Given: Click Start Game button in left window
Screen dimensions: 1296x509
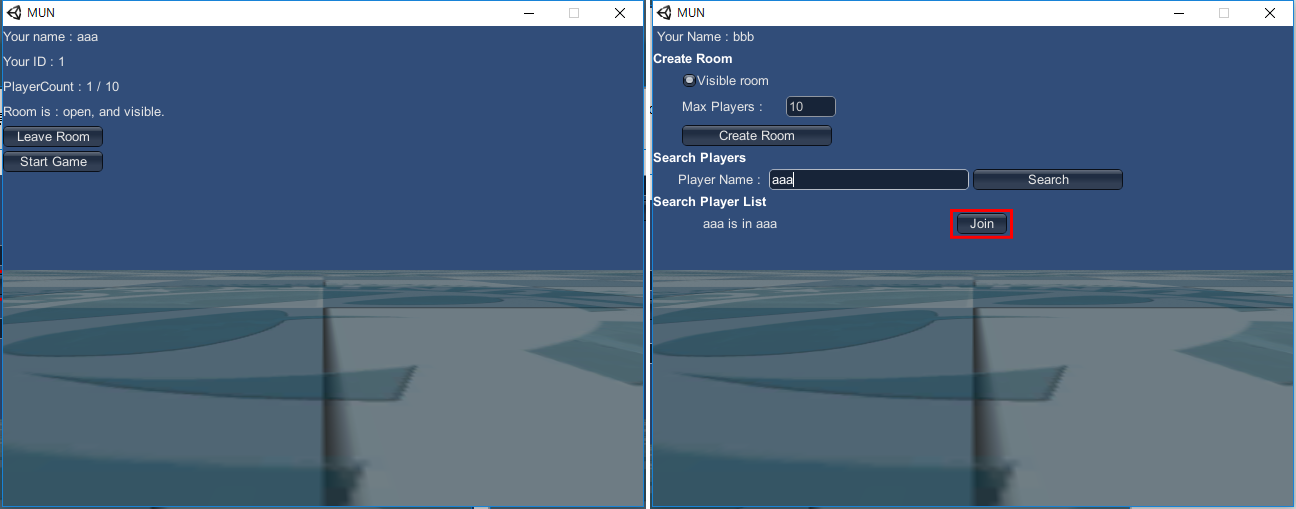Looking at the screenshot, I should [x=53, y=162].
